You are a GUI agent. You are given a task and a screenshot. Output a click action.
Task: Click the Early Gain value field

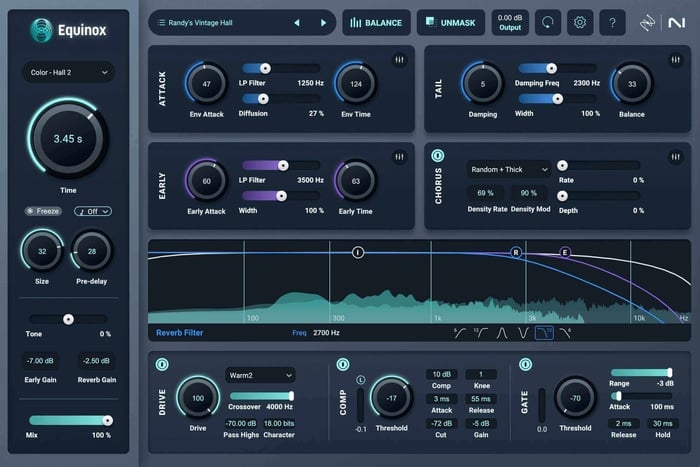pos(40,361)
